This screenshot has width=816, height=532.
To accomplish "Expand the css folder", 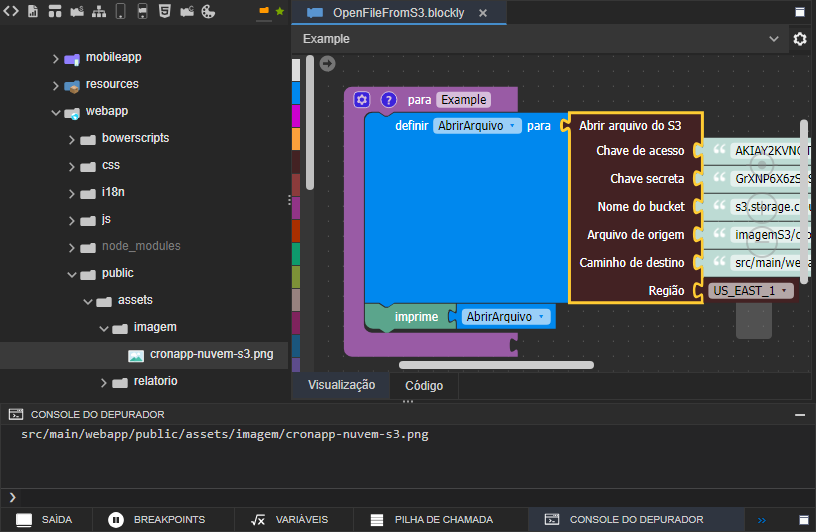I will pyautogui.click(x=71, y=167).
